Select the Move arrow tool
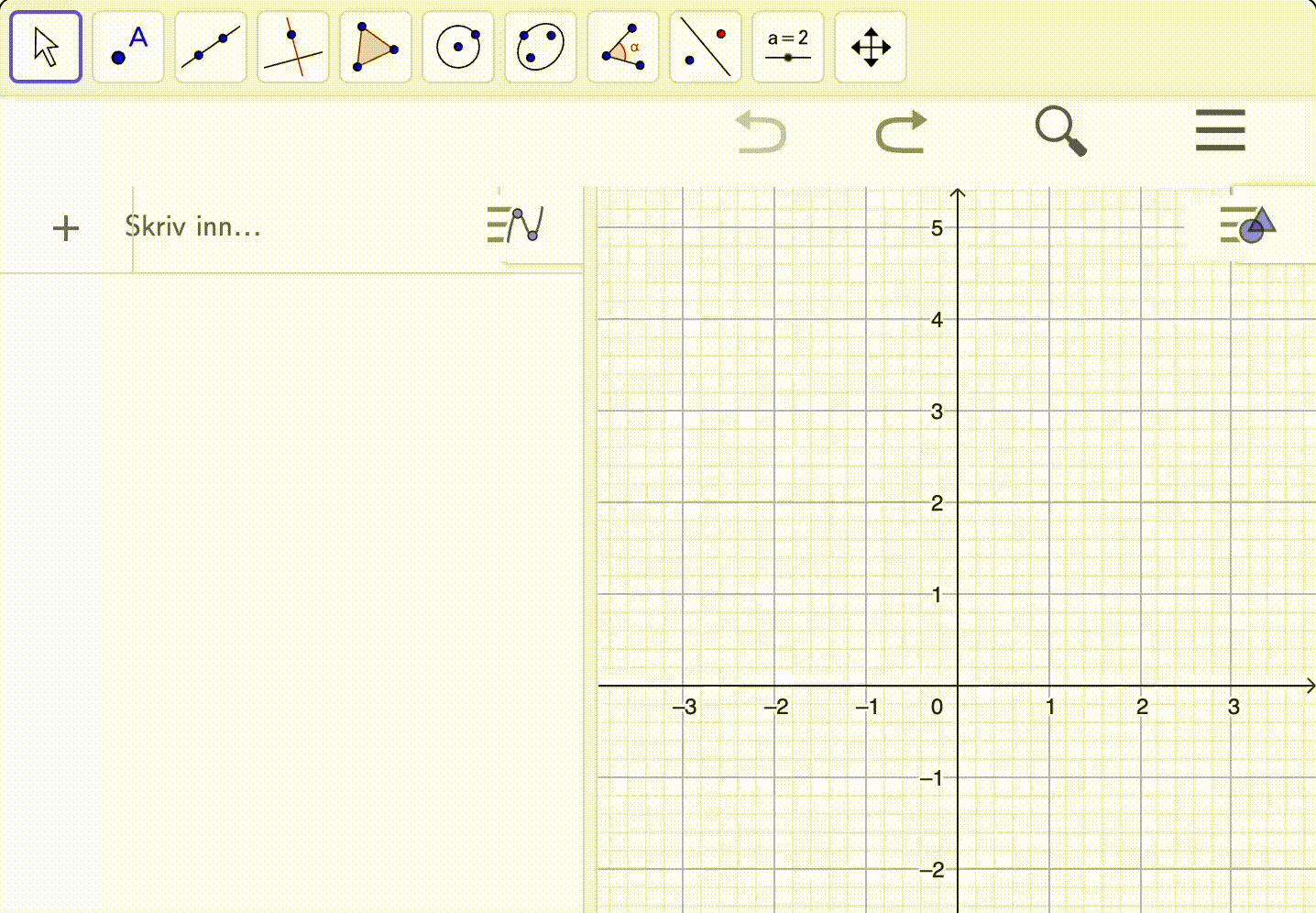The width and height of the screenshot is (1316, 913). (x=46, y=47)
